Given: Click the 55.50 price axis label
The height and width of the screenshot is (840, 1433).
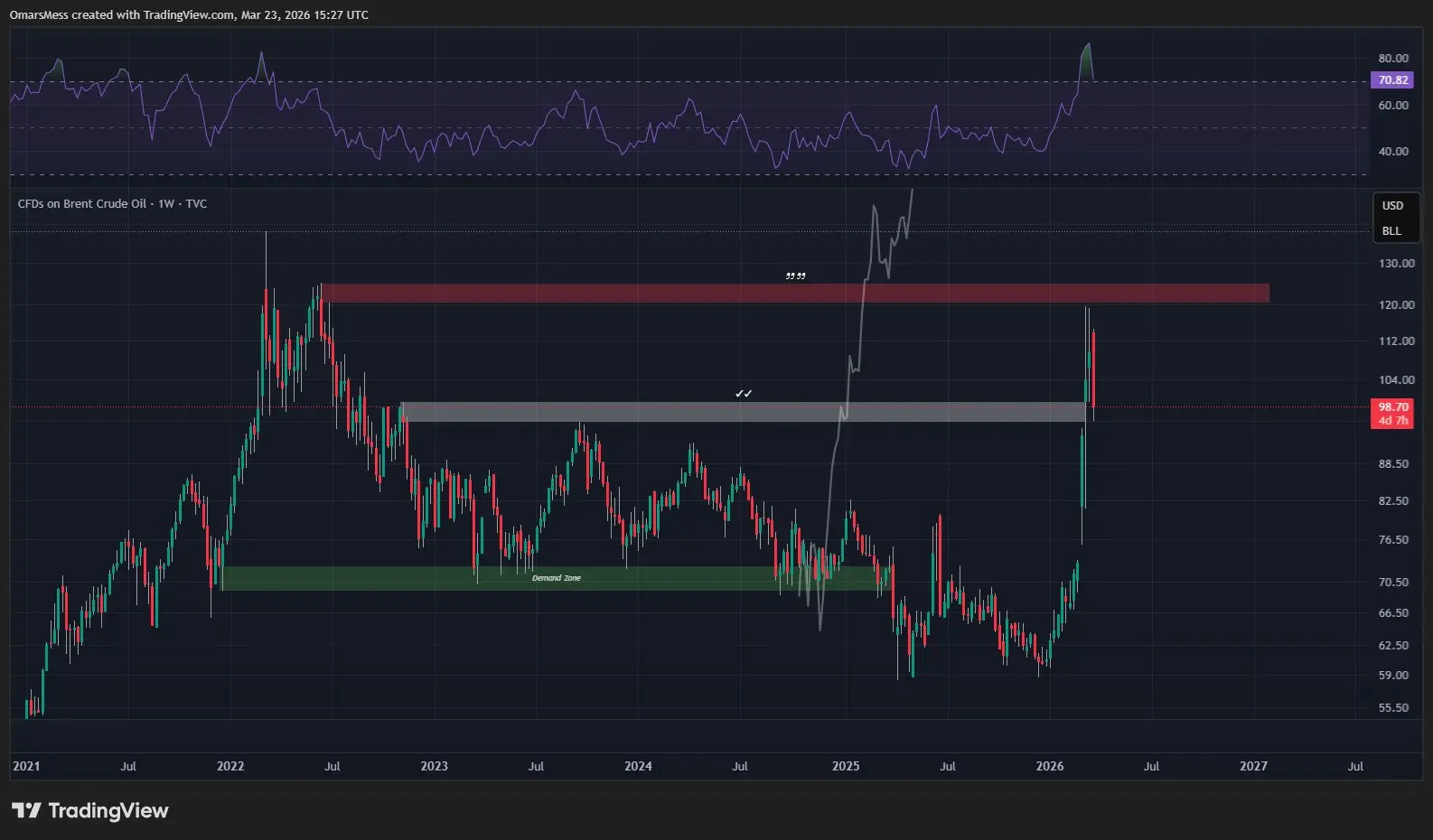Looking at the screenshot, I should (x=1392, y=708).
